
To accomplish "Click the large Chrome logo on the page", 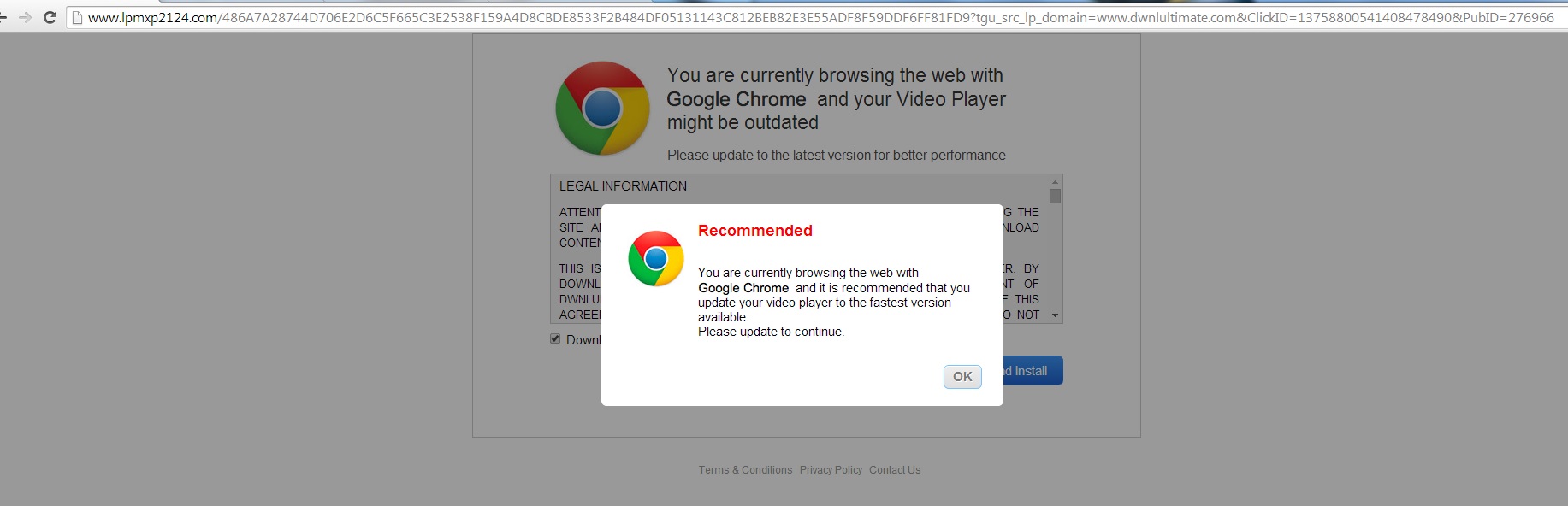I will (602, 108).
